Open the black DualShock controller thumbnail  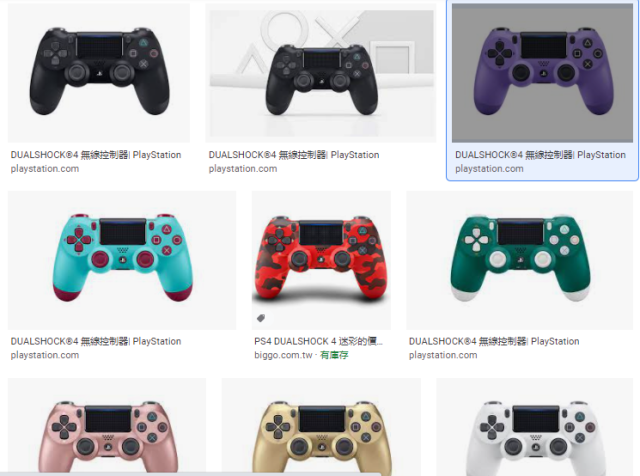pos(99,73)
